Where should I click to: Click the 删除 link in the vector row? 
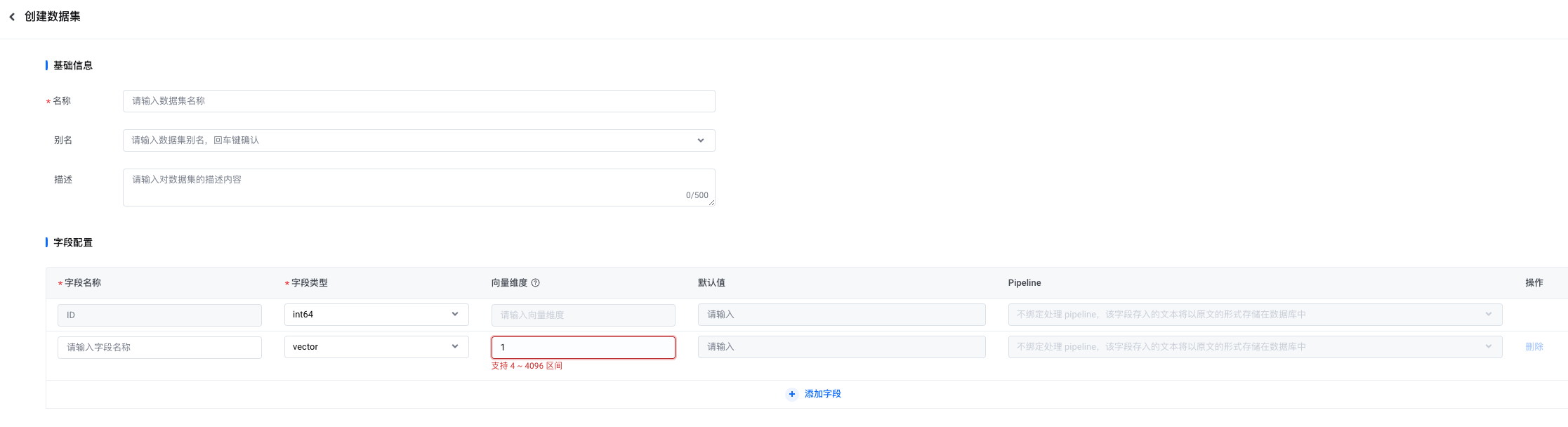(1534, 347)
